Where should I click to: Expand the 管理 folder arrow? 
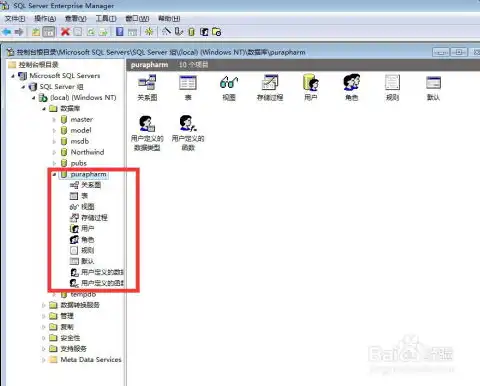click(x=44, y=316)
